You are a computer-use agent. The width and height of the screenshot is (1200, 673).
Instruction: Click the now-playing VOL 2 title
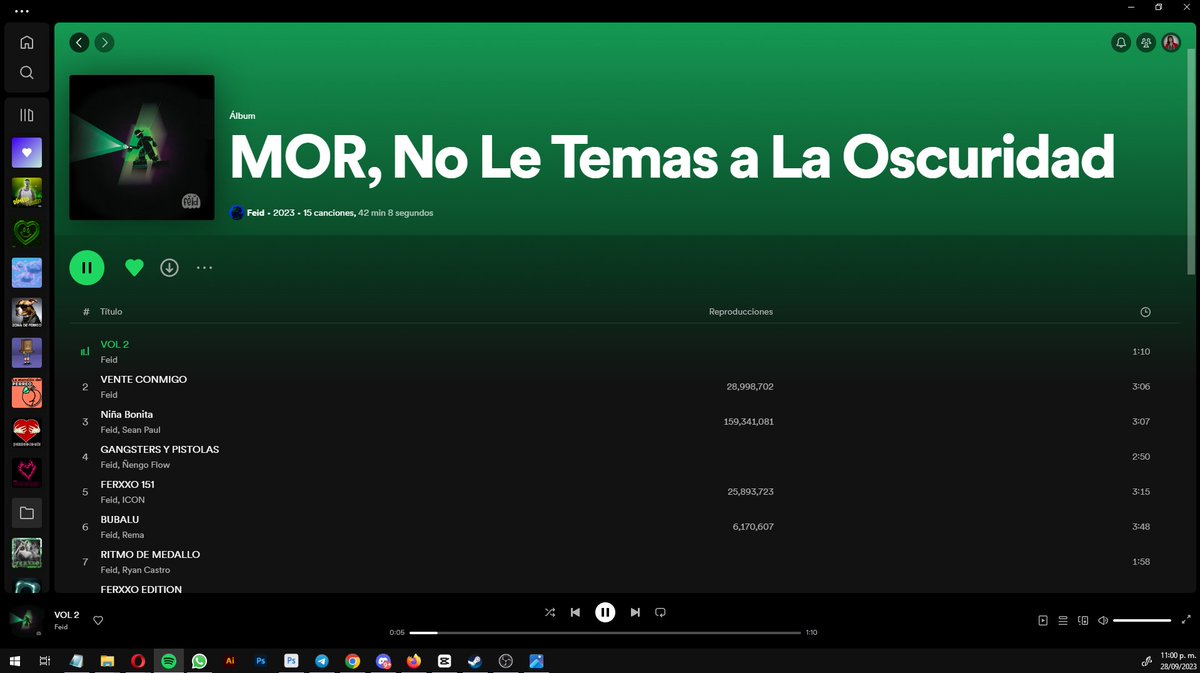point(66,615)
